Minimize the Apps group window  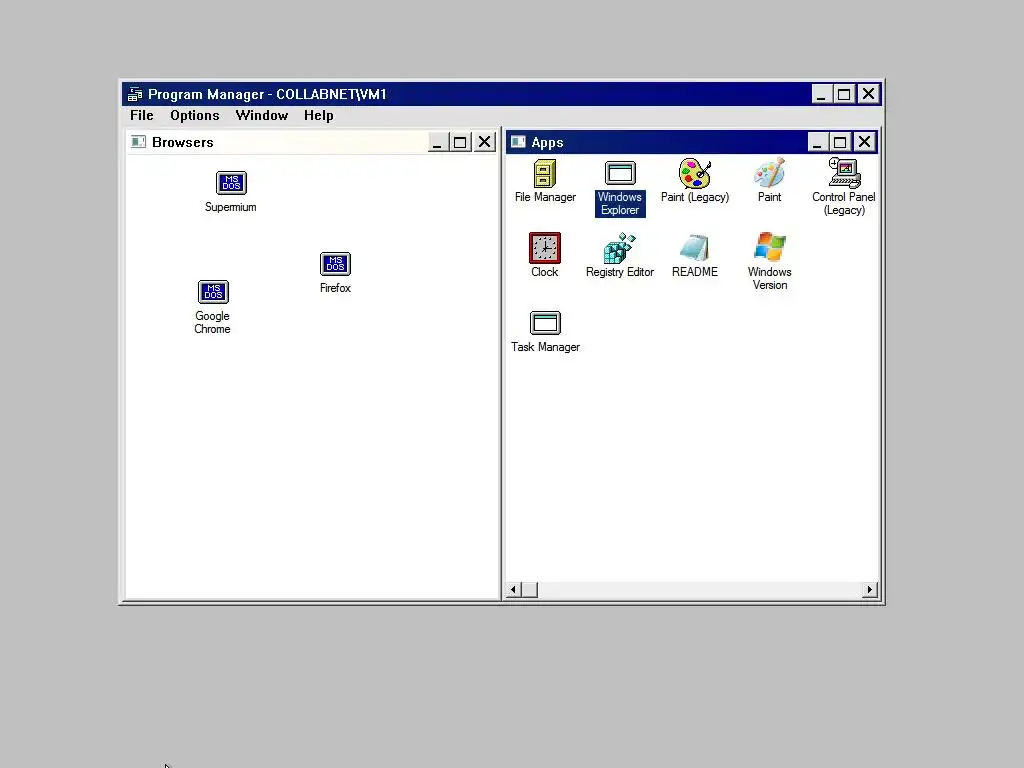[817, 142]
